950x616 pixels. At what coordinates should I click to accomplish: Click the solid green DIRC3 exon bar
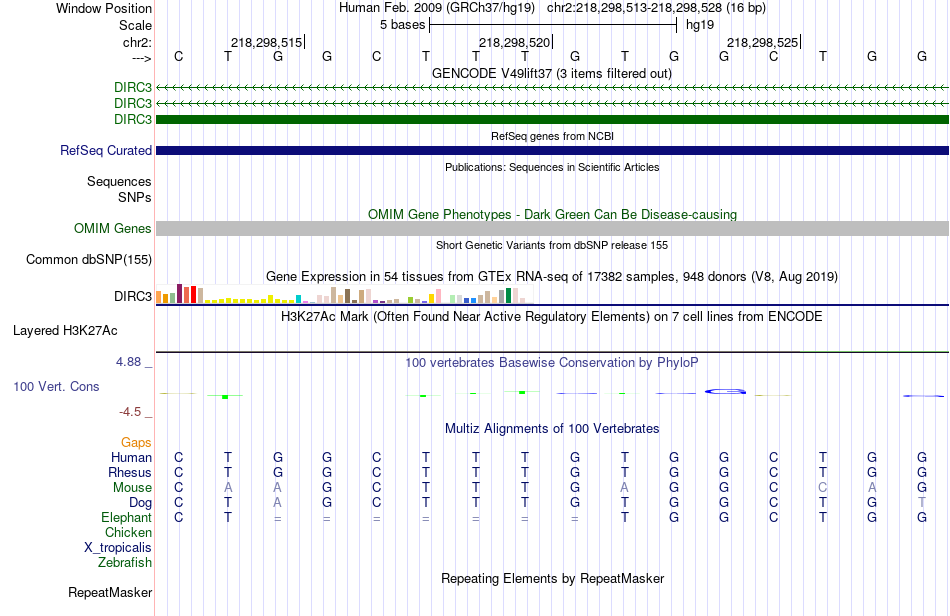(553, 119)
